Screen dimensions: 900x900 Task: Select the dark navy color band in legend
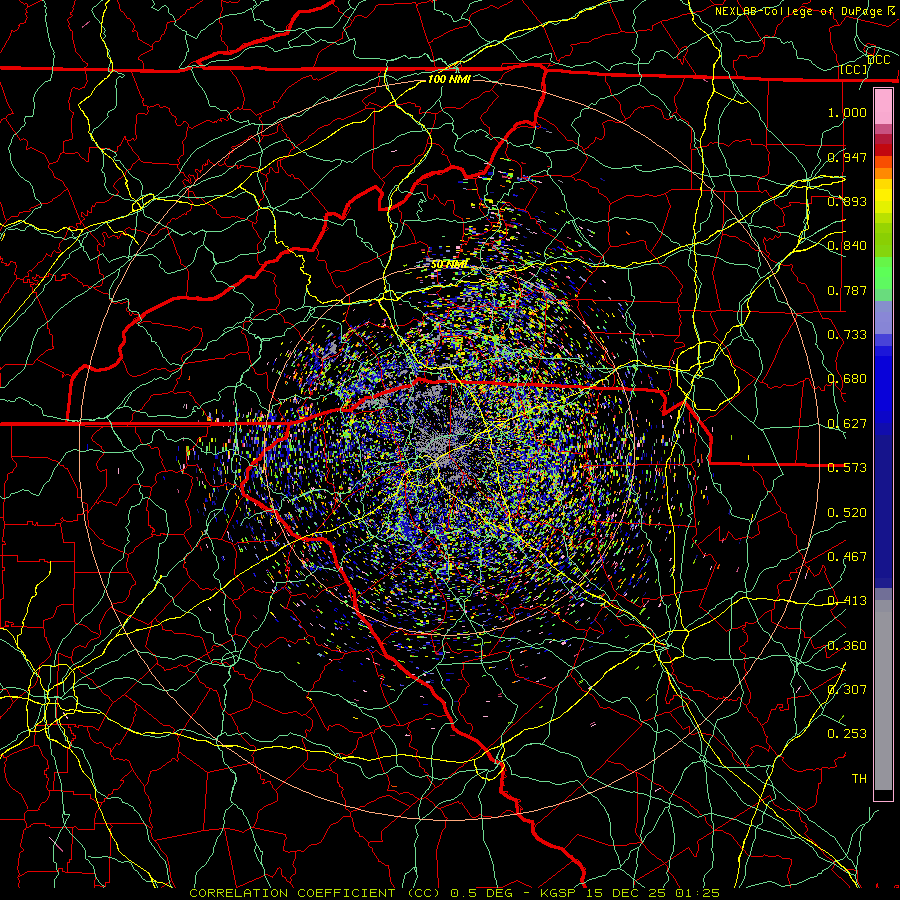click(883, 505)
